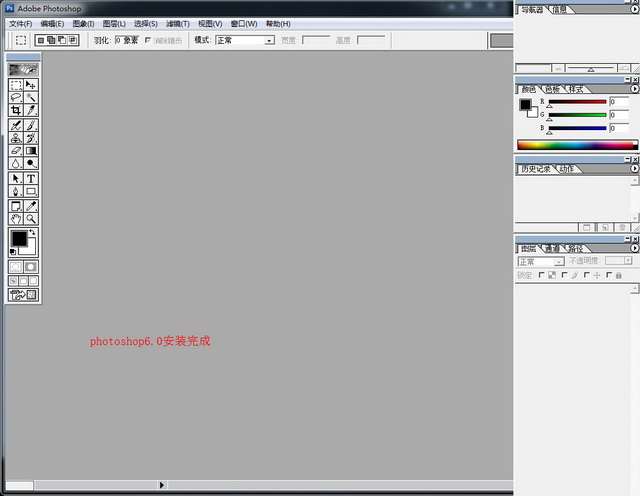The width and height of the screenshot is (640, 496).
Task: Switch to the 信息 tab
Action: click(x=559, y=9)
